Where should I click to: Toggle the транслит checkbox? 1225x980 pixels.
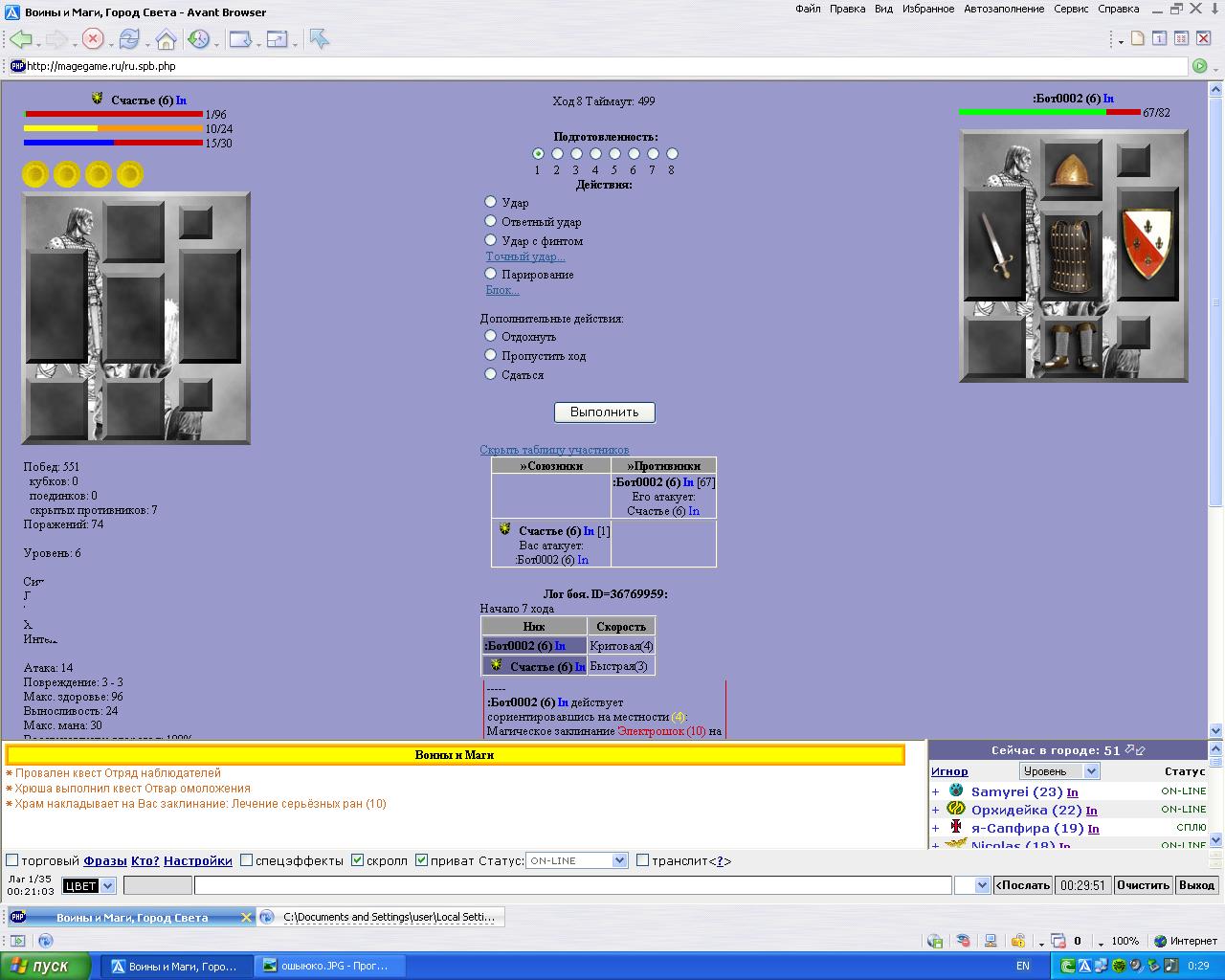click(643, 859)
